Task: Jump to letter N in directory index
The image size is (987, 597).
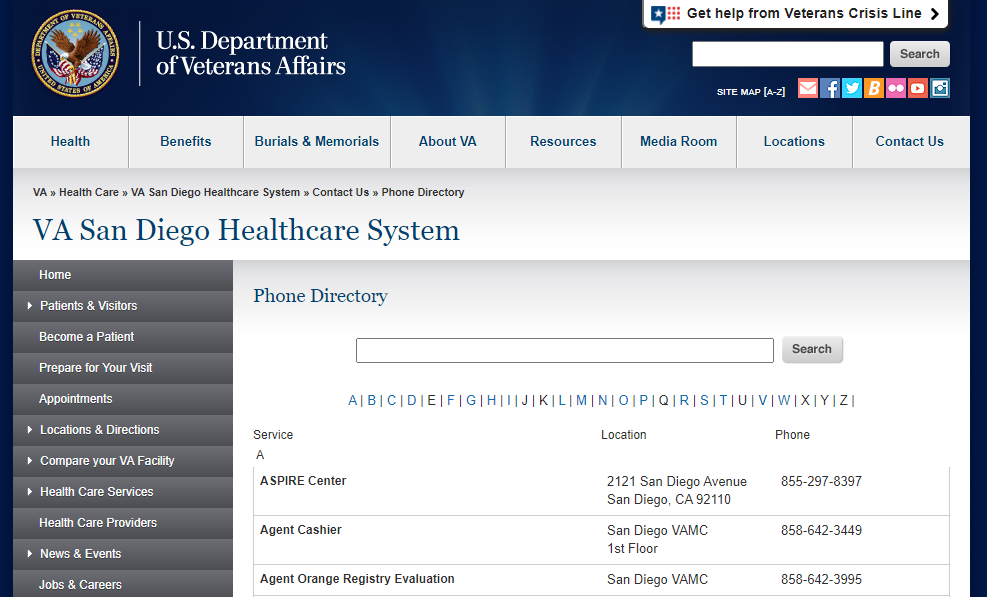Action: point(602,401)
